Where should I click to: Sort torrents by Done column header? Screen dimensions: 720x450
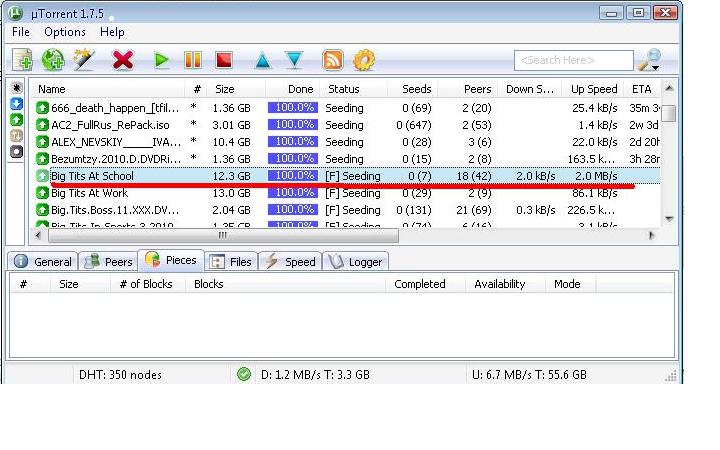pyautogui.click(x=300, y=89)
